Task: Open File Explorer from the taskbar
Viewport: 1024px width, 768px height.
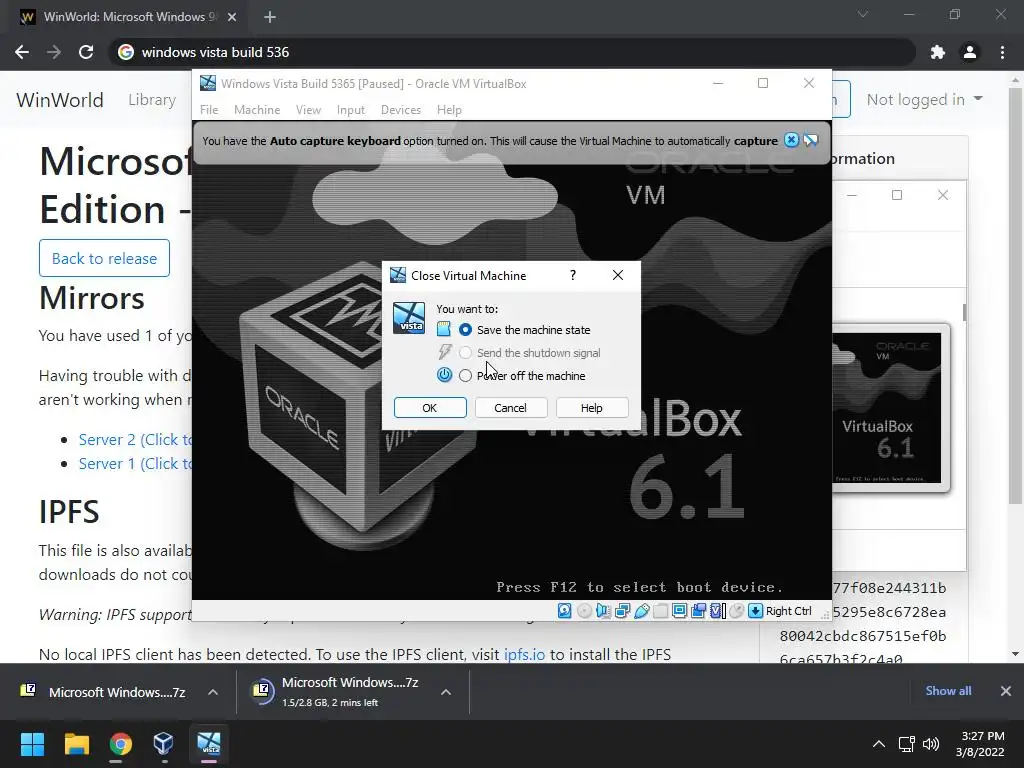Action: (x=76, y=744)
